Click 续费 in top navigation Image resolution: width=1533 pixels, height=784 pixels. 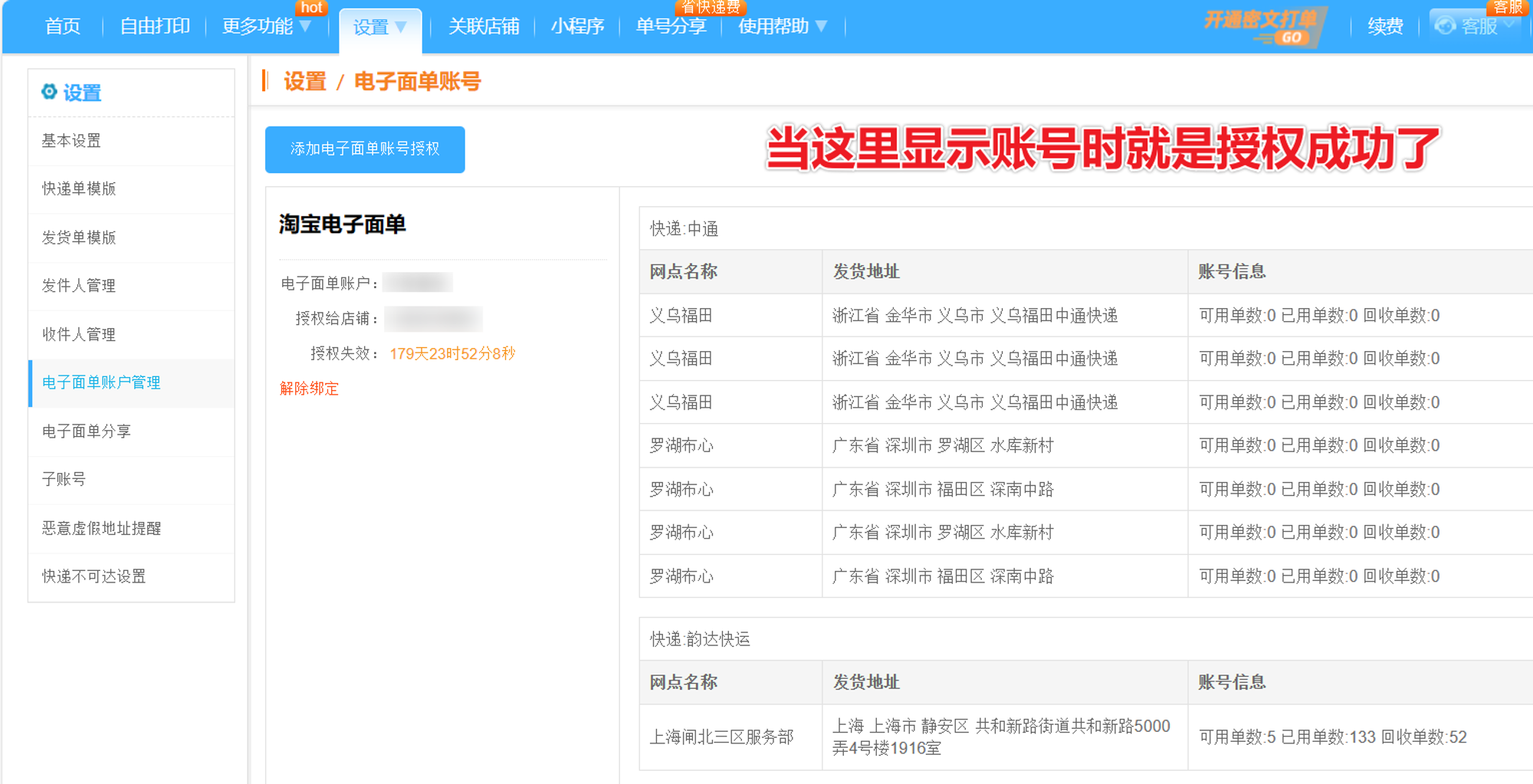[1385, 26]
